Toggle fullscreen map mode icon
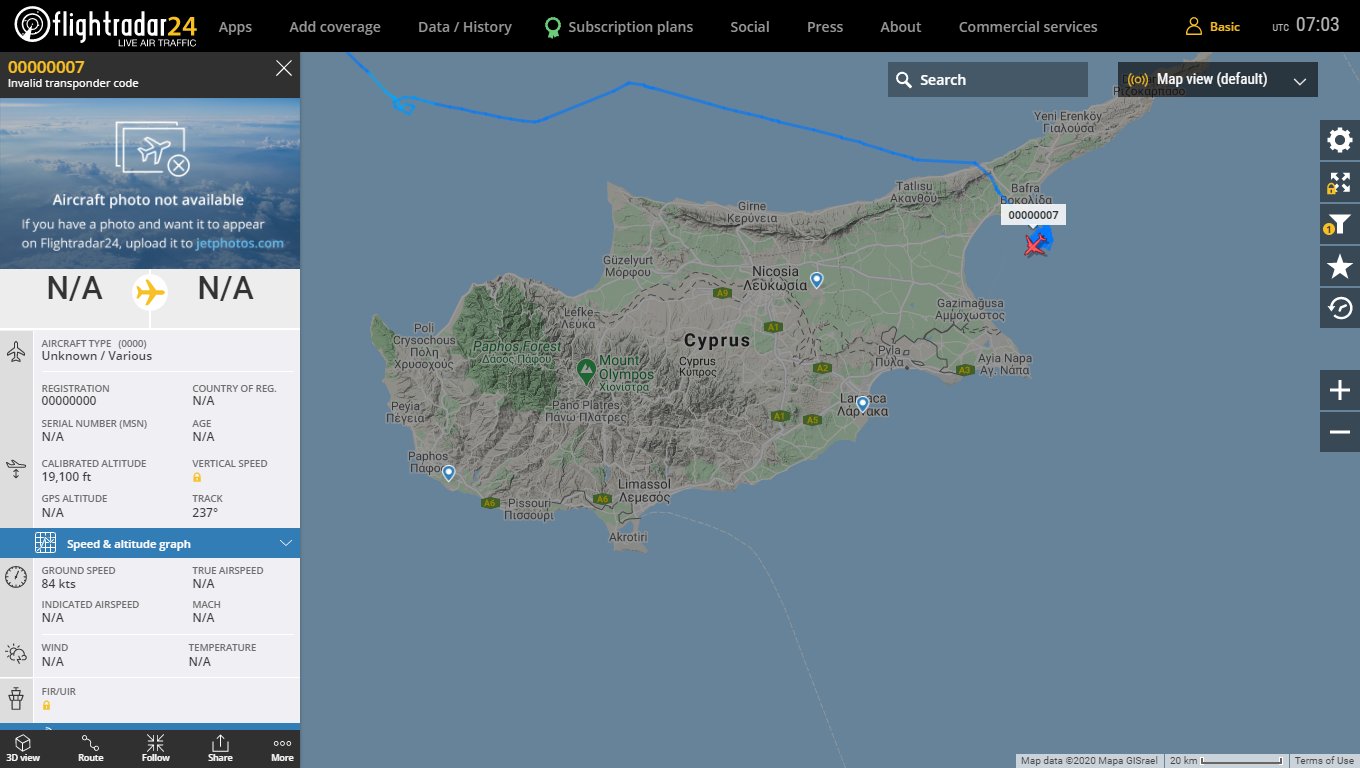 (1339, 183)
